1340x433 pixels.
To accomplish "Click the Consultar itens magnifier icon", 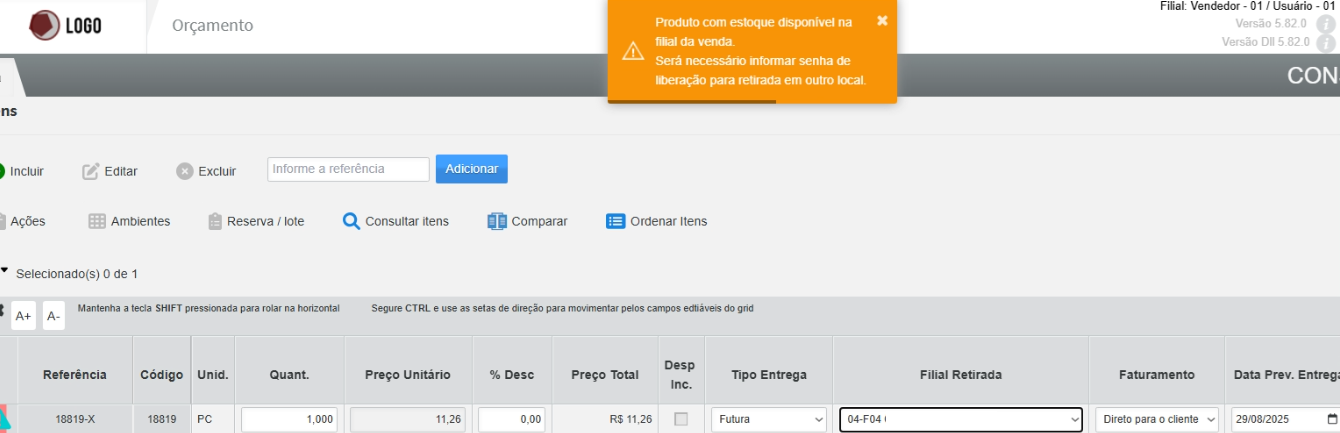I will (x=351, y=221).
